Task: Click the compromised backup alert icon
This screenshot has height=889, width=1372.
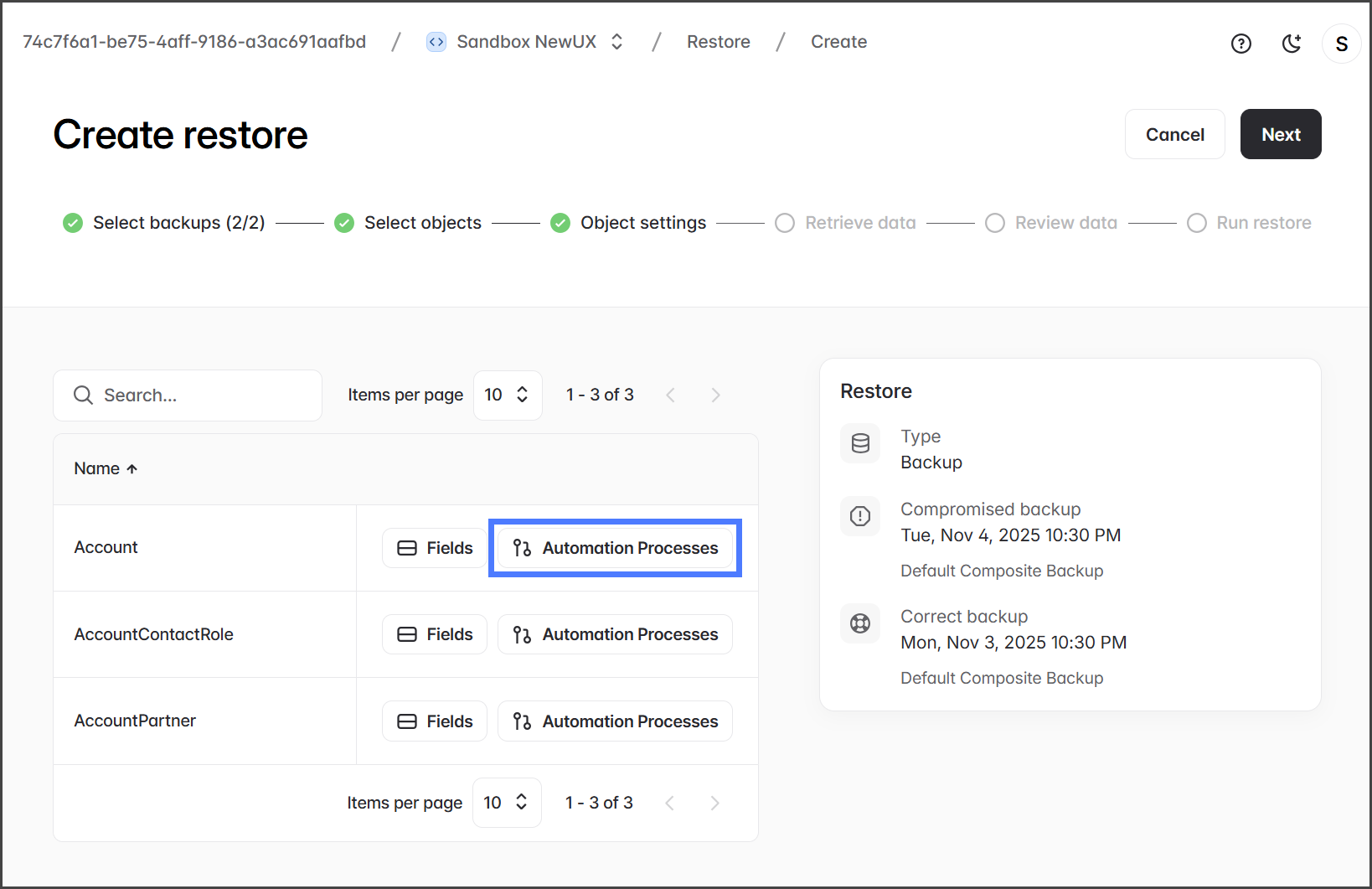Action: tap(860, 516)
